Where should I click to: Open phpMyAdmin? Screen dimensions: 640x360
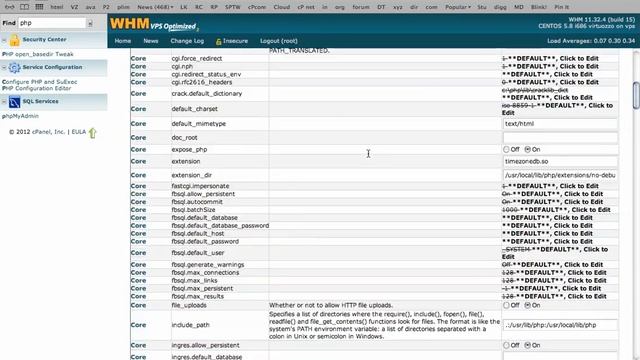pos(20,116)
